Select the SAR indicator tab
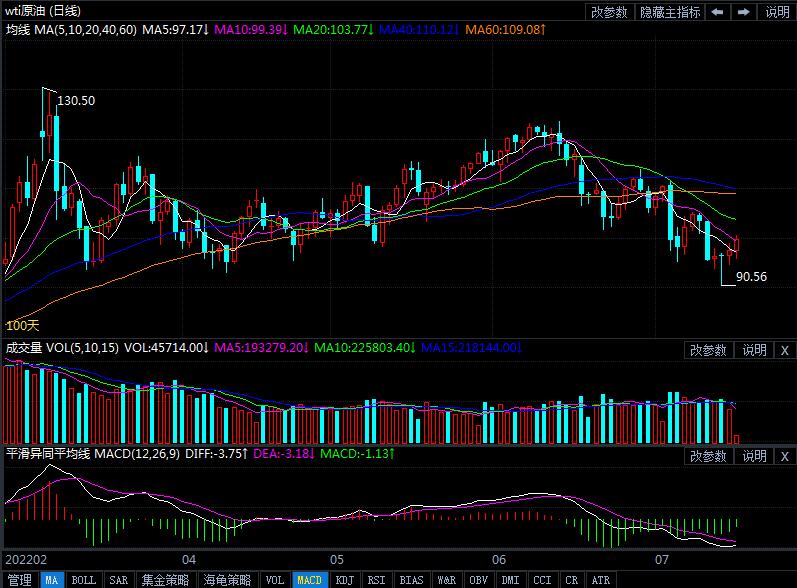This screenshot has height=588, width=797. pos(118,580)
